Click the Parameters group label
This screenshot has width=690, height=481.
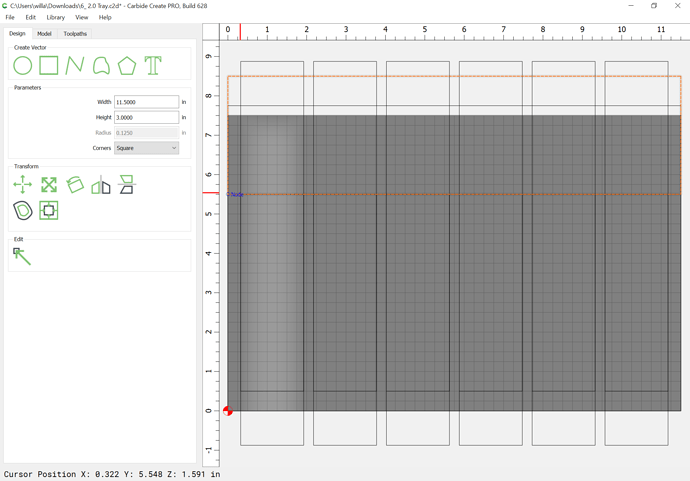[27, 88]
